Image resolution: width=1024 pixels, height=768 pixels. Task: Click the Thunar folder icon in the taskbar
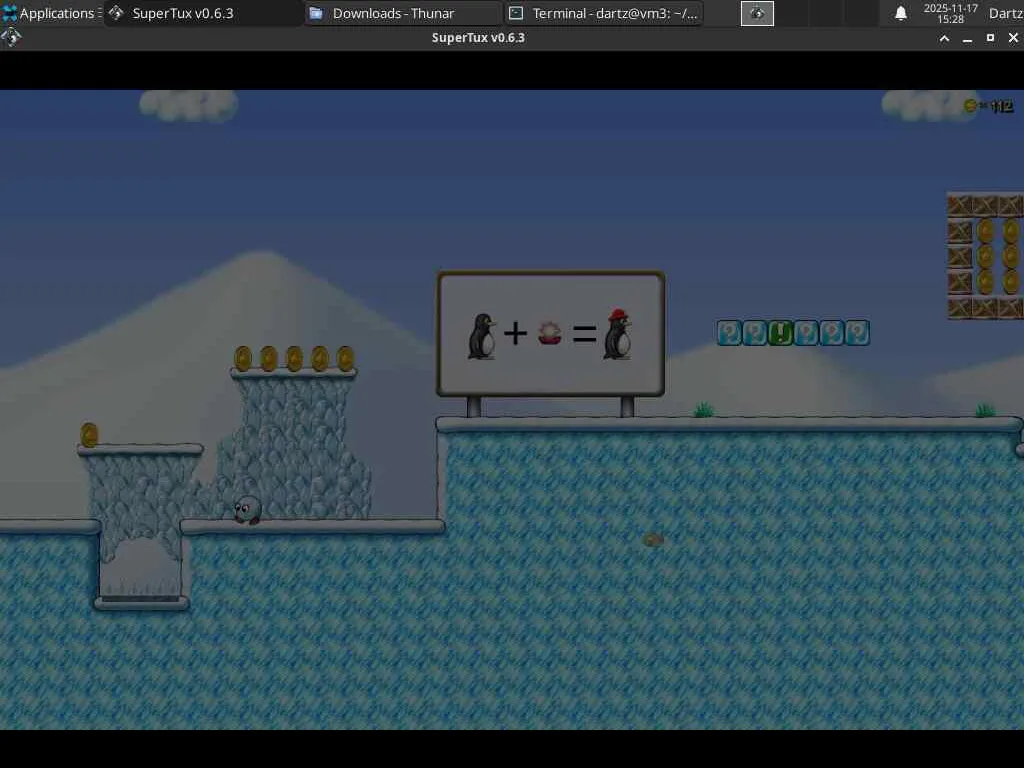(x=316, y=13)
